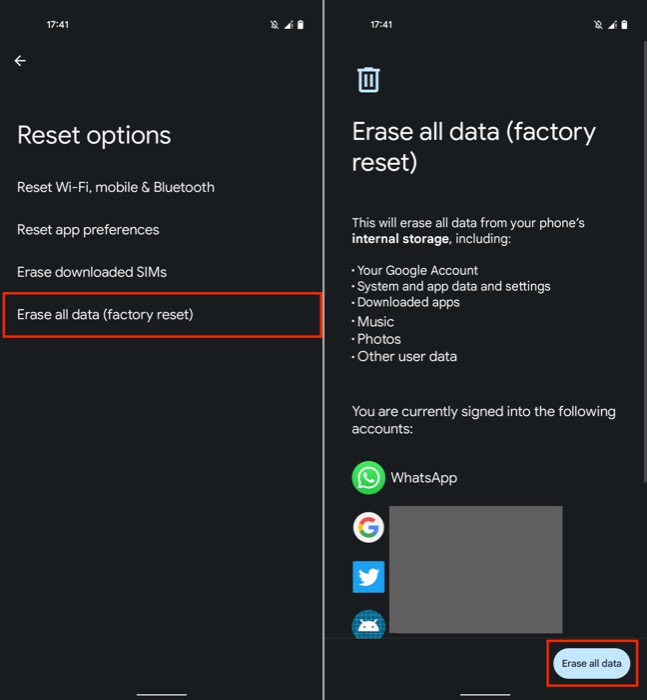This screenshot has width=647, height=700.
Task: Open Reset app preferences option
Action: pyautogui.click(x=161, y=229)
